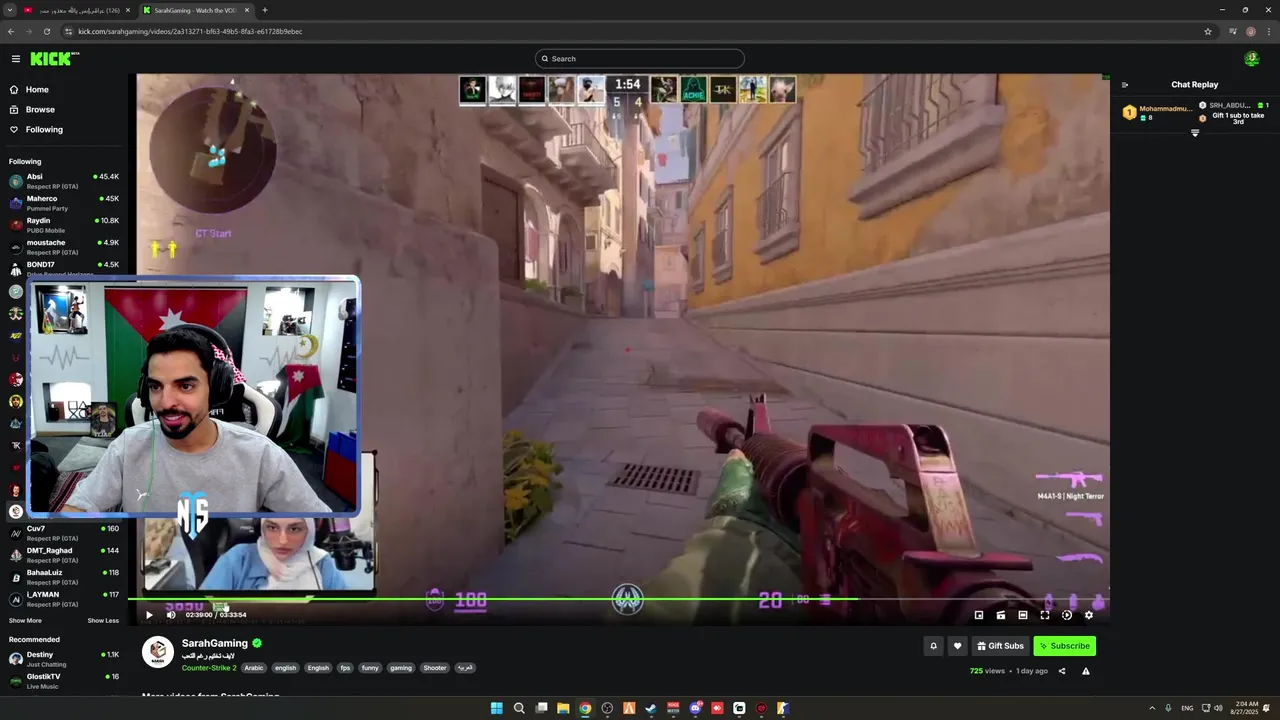Collapse the Chat Replay panel
This screenshot has width=1280, height=720.
[1125, 85]
